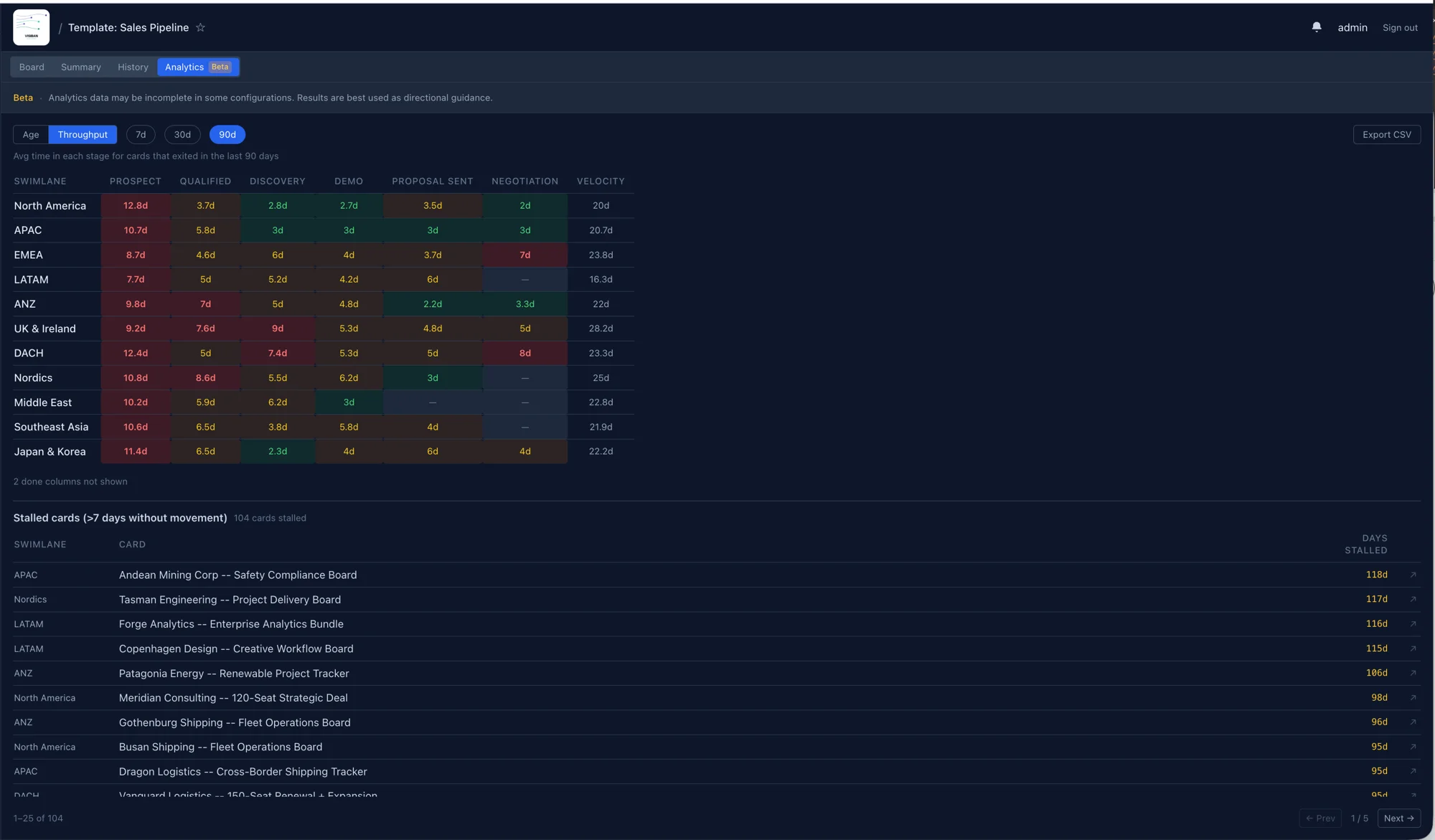Open Busan Shipping card via its arrow icon
This screenshot has height=840, width=1435.
1413,747
